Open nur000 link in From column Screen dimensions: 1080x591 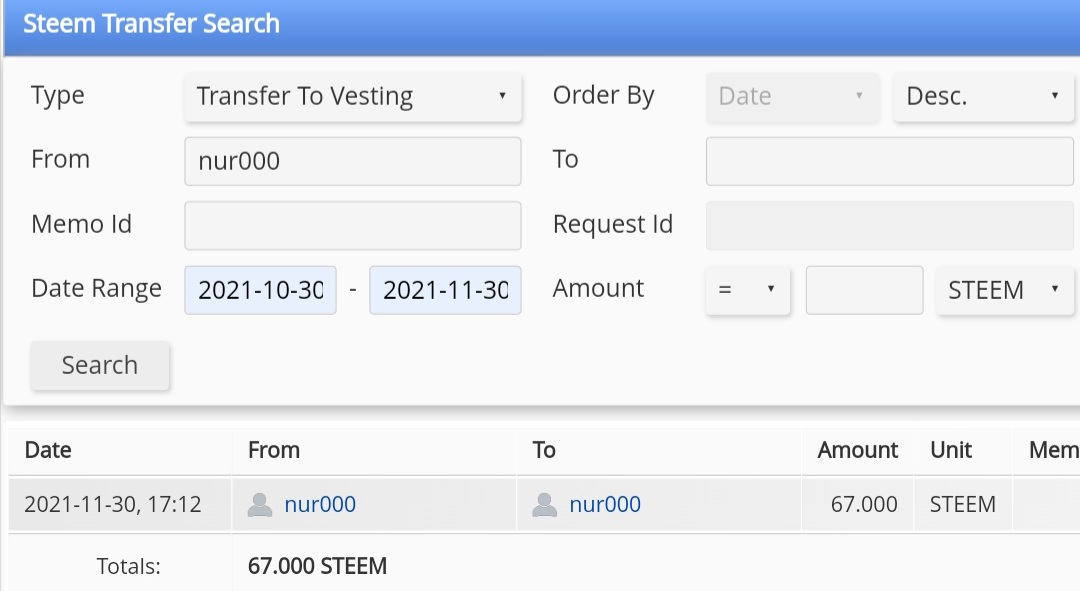tap(320, 505)
